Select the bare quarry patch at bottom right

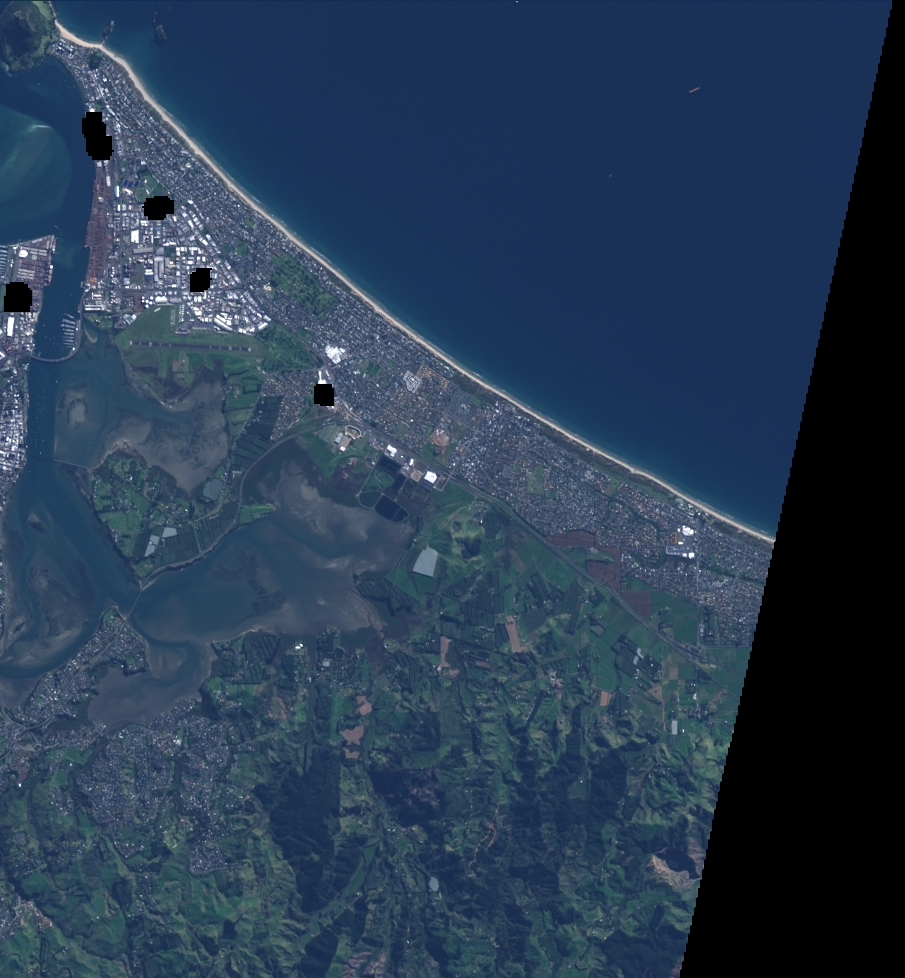[676, 866]
